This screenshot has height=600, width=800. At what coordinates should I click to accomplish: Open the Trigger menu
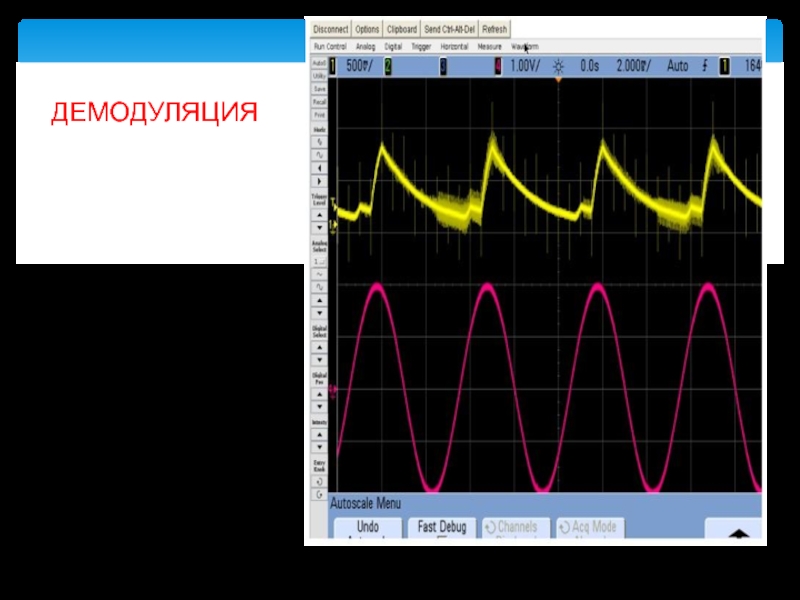(419, 47)
